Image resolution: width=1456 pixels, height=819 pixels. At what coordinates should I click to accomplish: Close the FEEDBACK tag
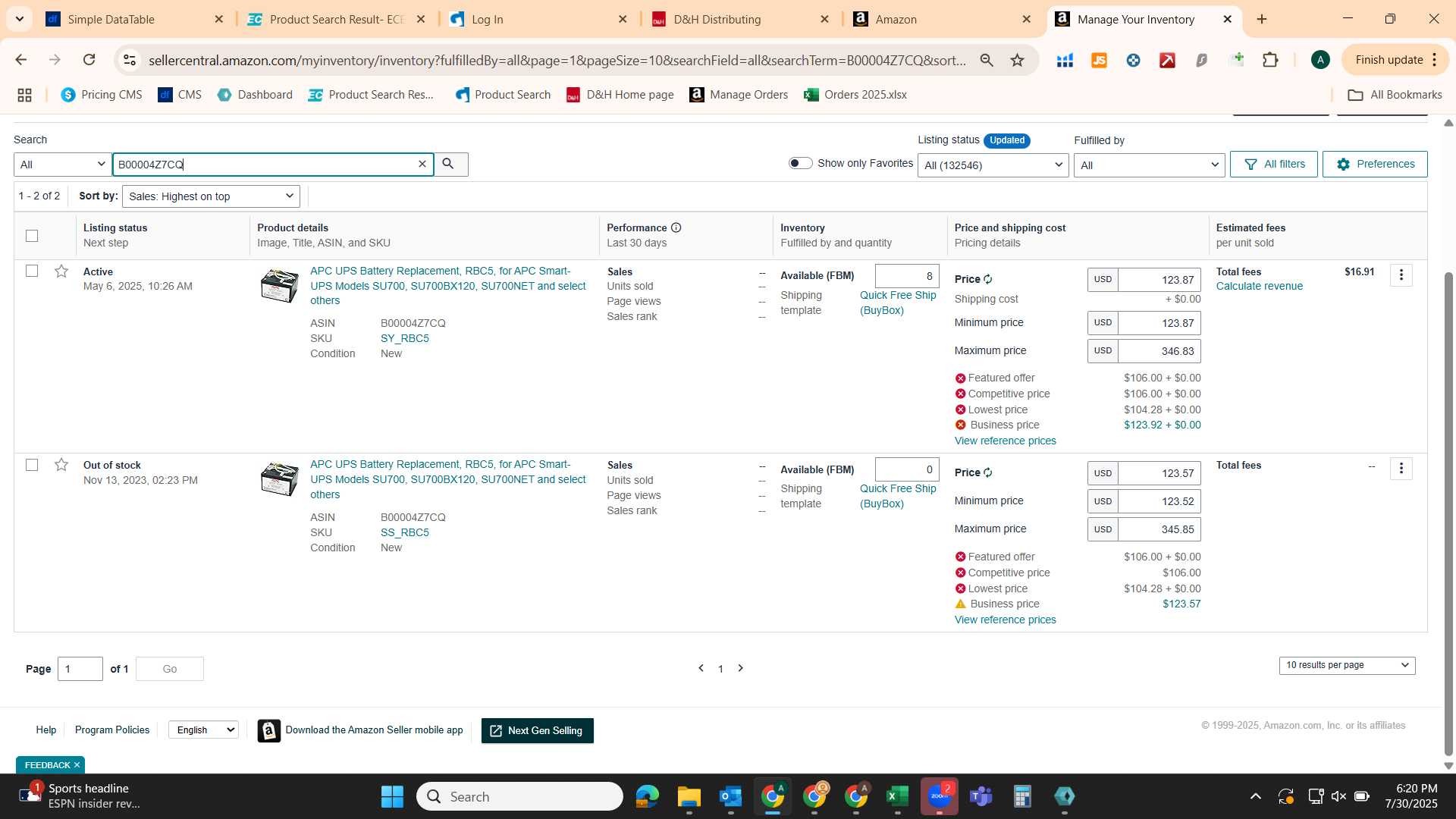[77, 765]
